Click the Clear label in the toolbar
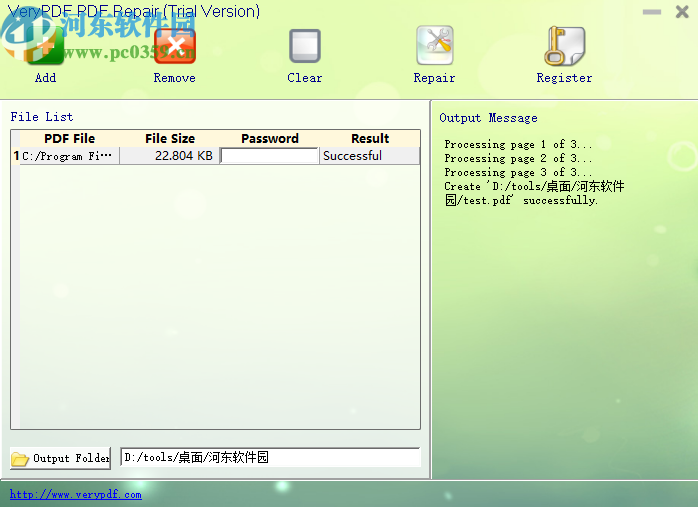Image resolution: width=698 pixels, height=507 pixels. (x=304, y=78)
